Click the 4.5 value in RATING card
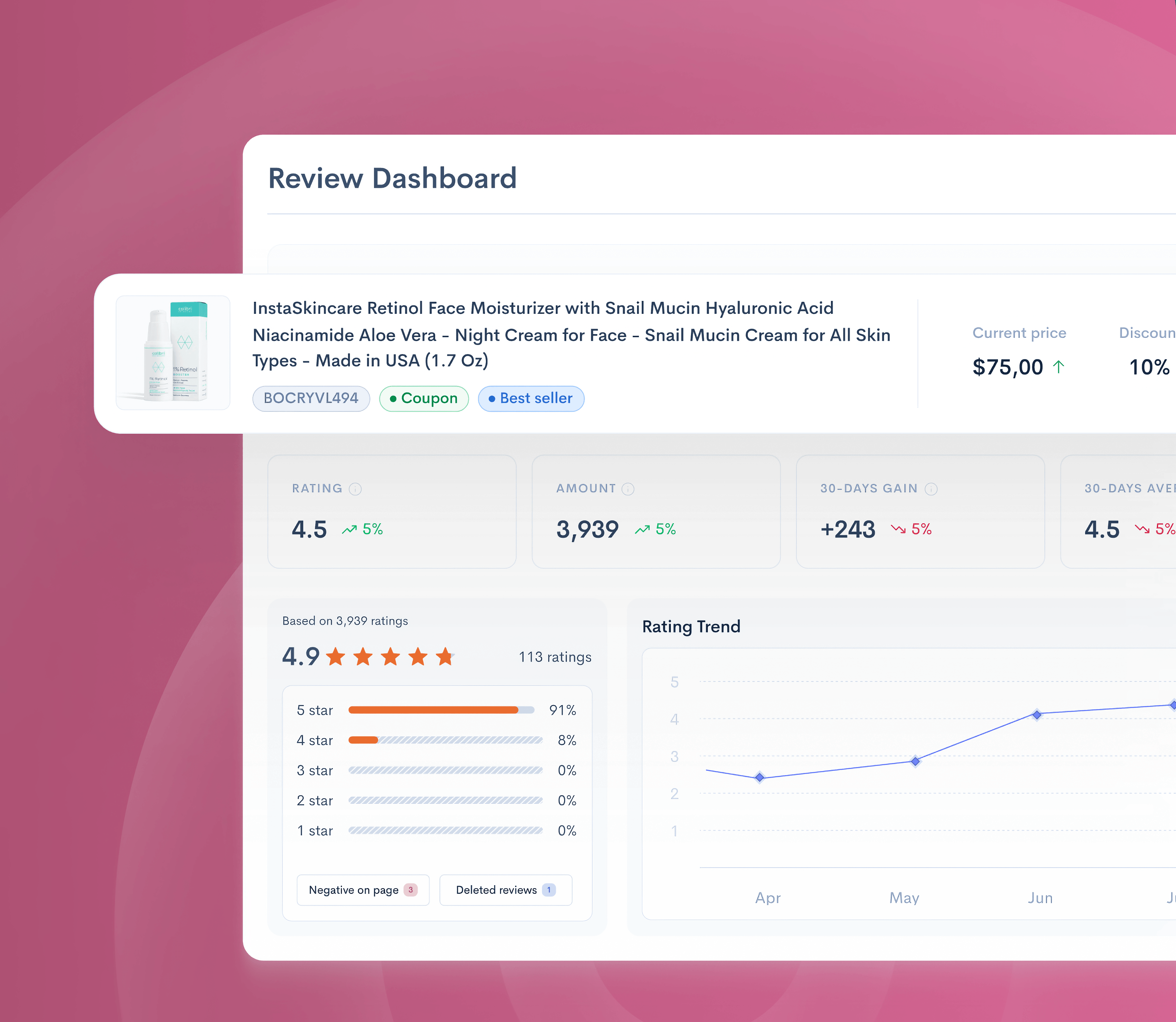The image size is (1176, 1022). [x=309, y=530]
